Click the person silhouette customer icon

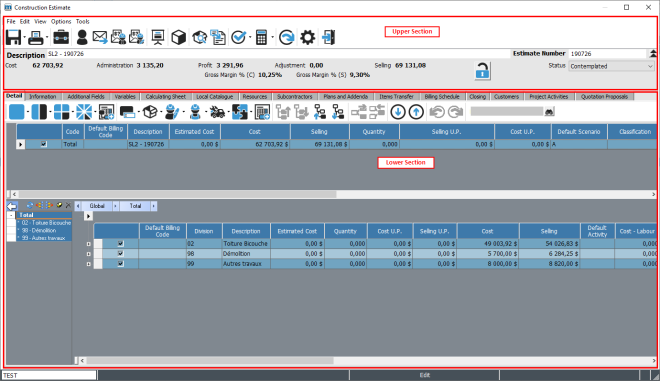82,37
